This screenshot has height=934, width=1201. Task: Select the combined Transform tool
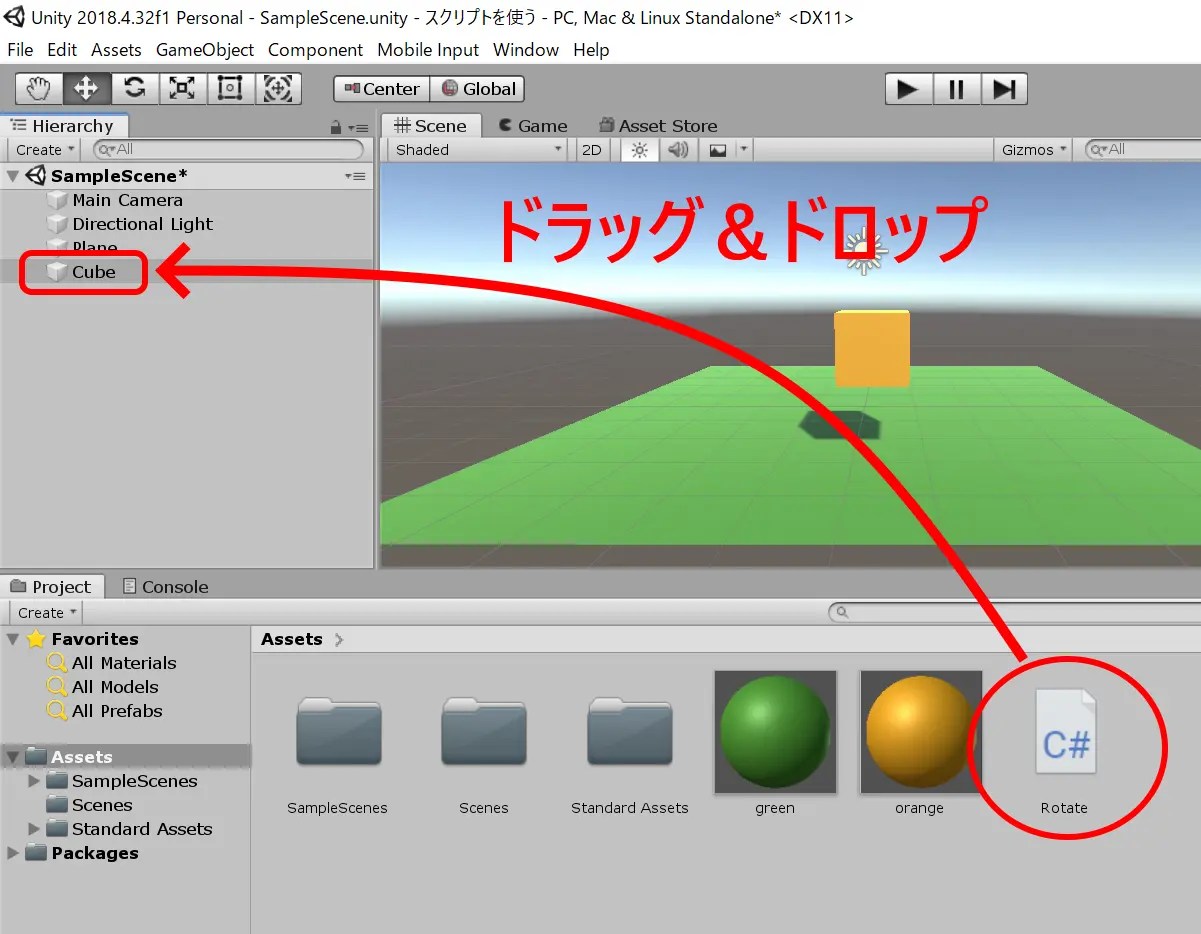point(279,89)
